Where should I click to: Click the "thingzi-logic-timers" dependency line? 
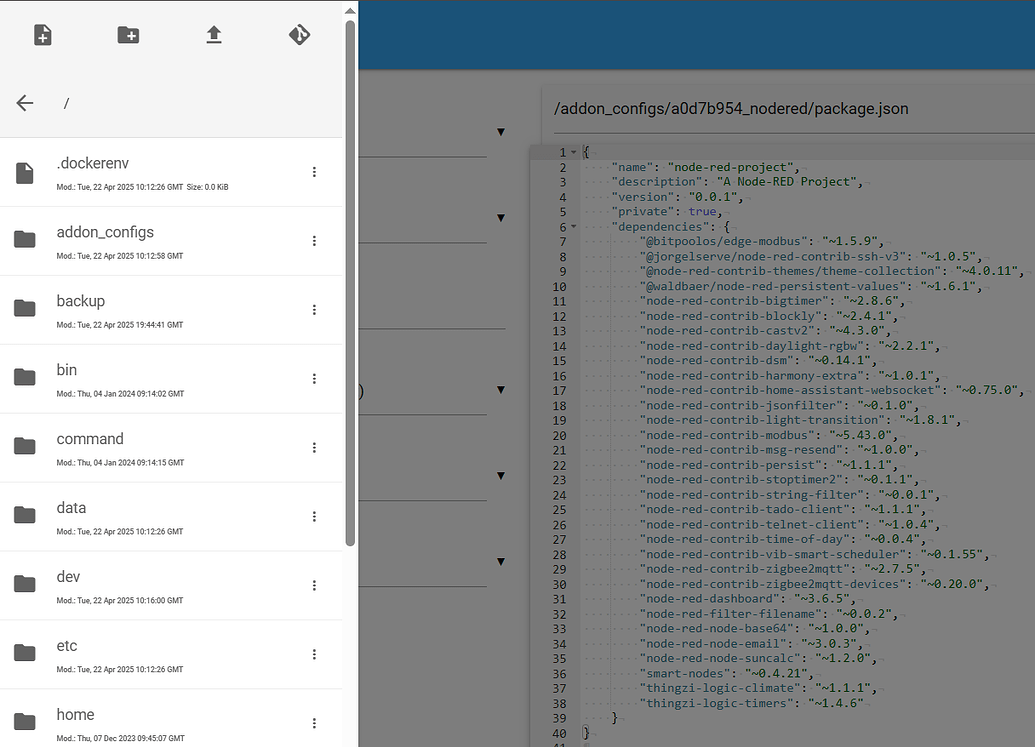tap(752, 703)
